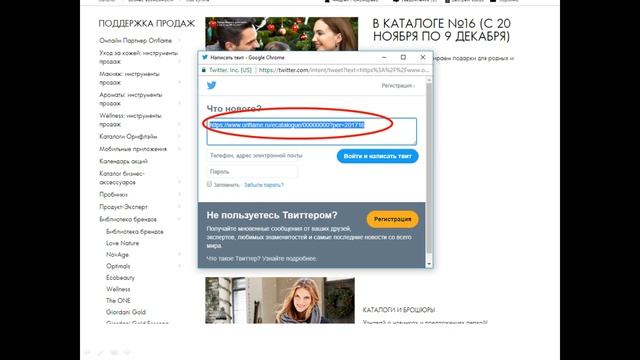Screen dimensions: 640x360
Task: Expand the Мобильные приложения chevron
Action: coord(180,149)
